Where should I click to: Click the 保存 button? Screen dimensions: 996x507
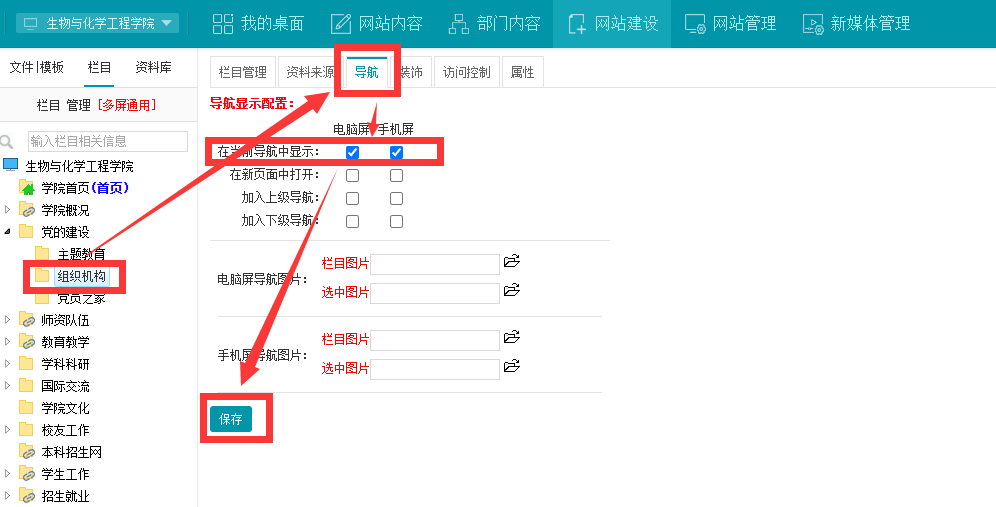(x=231, y=419)
